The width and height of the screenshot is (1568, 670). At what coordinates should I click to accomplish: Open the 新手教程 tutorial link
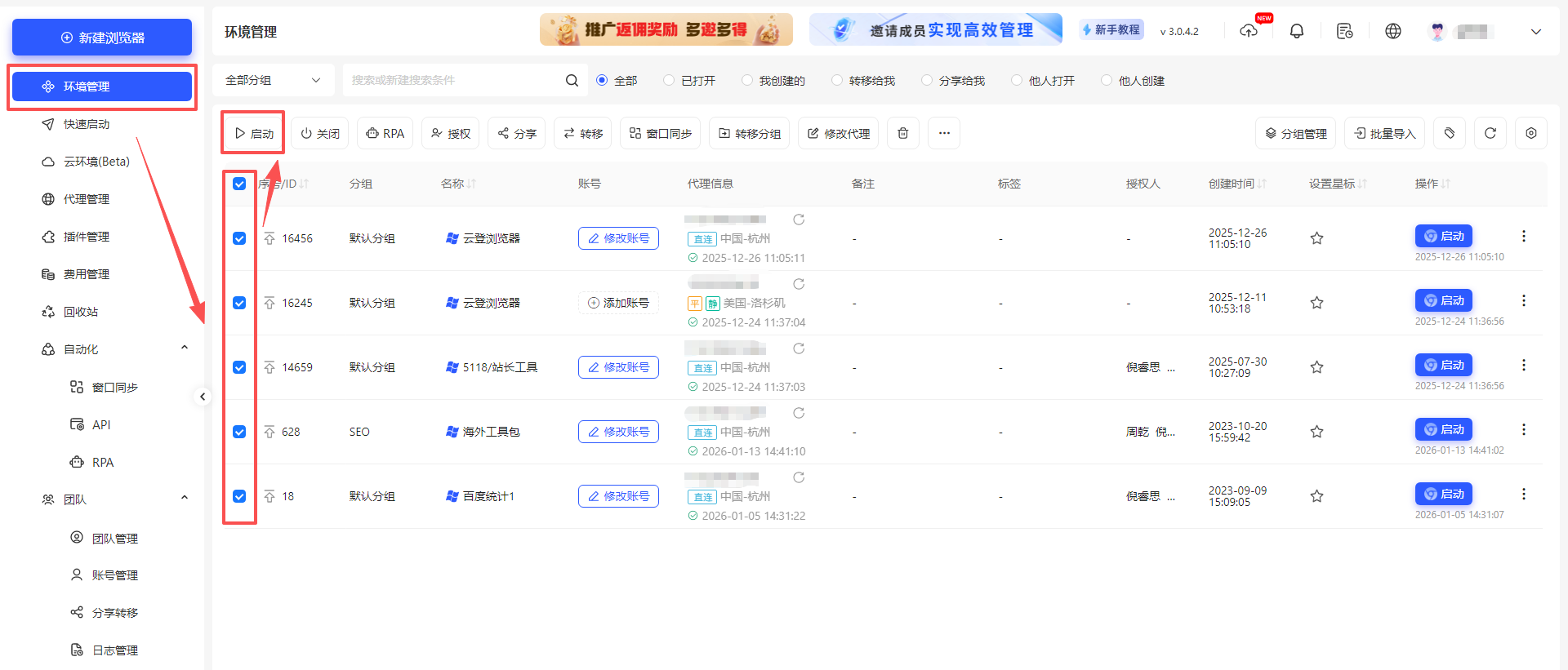point(1111,29)
